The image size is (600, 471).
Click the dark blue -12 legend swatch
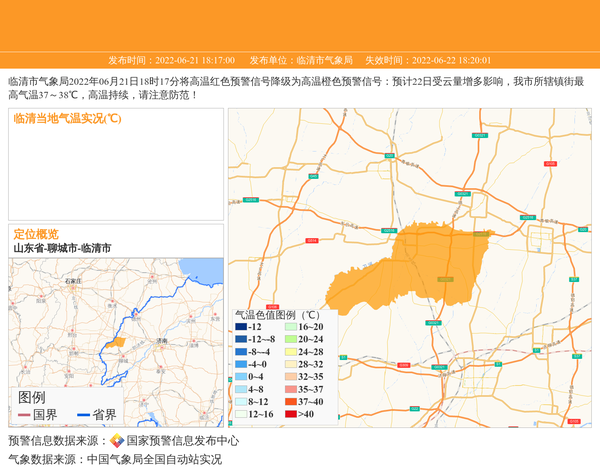click(240, 327)
